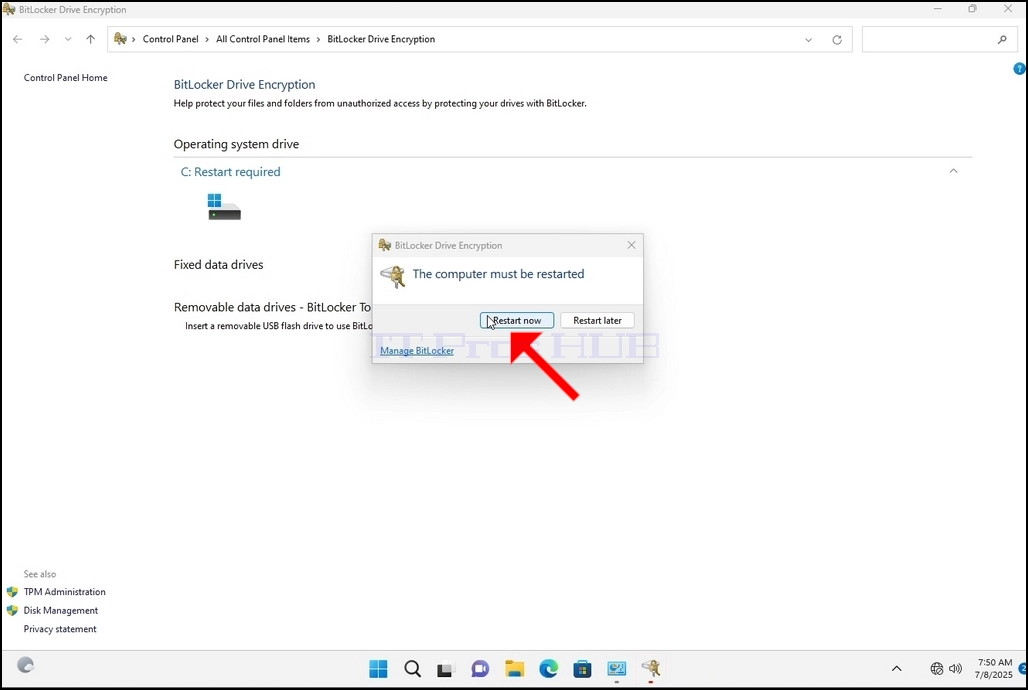
Task: Open Task View on the taskbar
Action: pyautogui.click(x=446, y=669)
